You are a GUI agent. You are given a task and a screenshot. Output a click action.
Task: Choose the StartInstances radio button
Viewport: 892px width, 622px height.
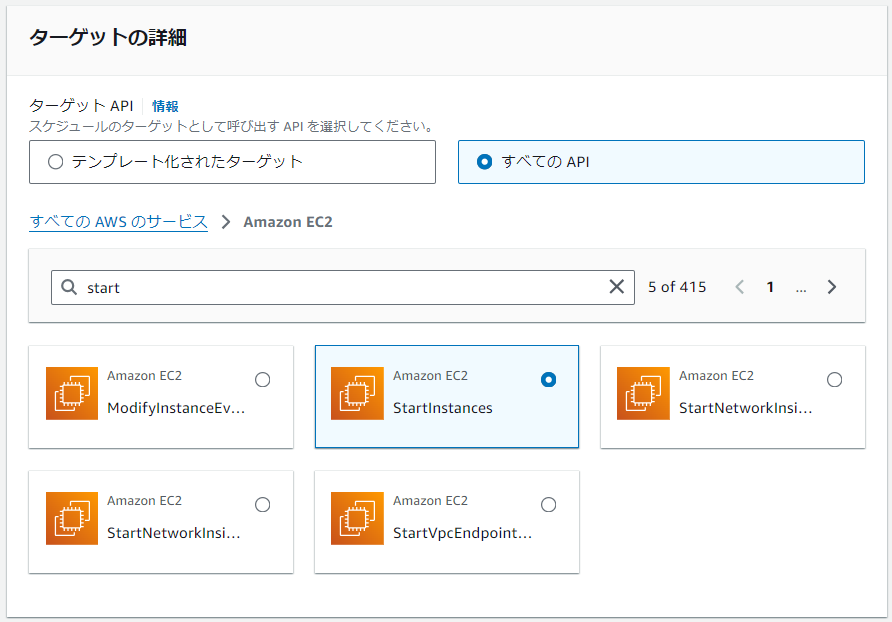click(x=548, y=380)
